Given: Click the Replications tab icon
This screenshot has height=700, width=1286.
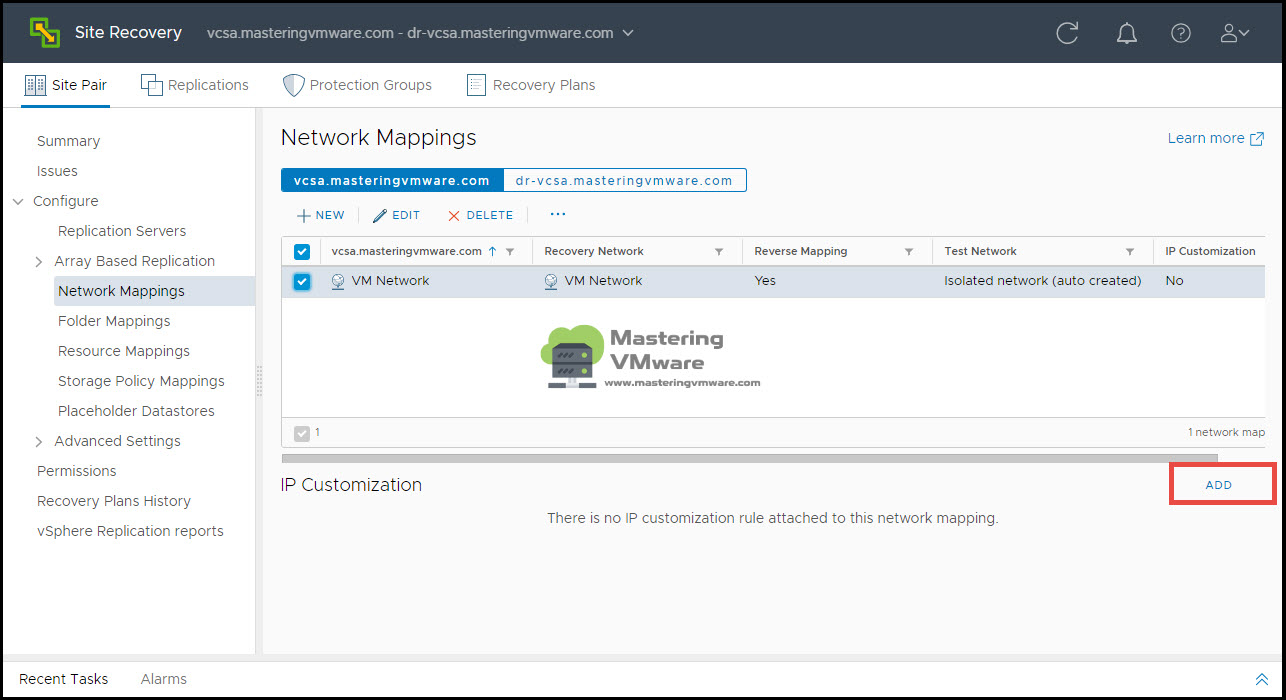Looking at the screenshot, I should (151, 85).
